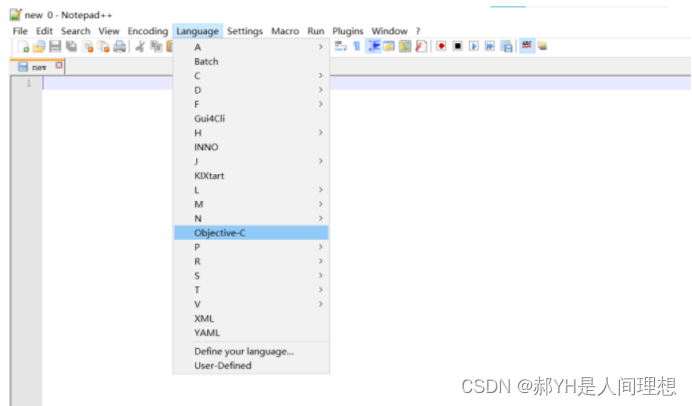The image size is (692, 406).
Task: Toggle the Word Wrap toolbar icon
Action: coord(340,46)
